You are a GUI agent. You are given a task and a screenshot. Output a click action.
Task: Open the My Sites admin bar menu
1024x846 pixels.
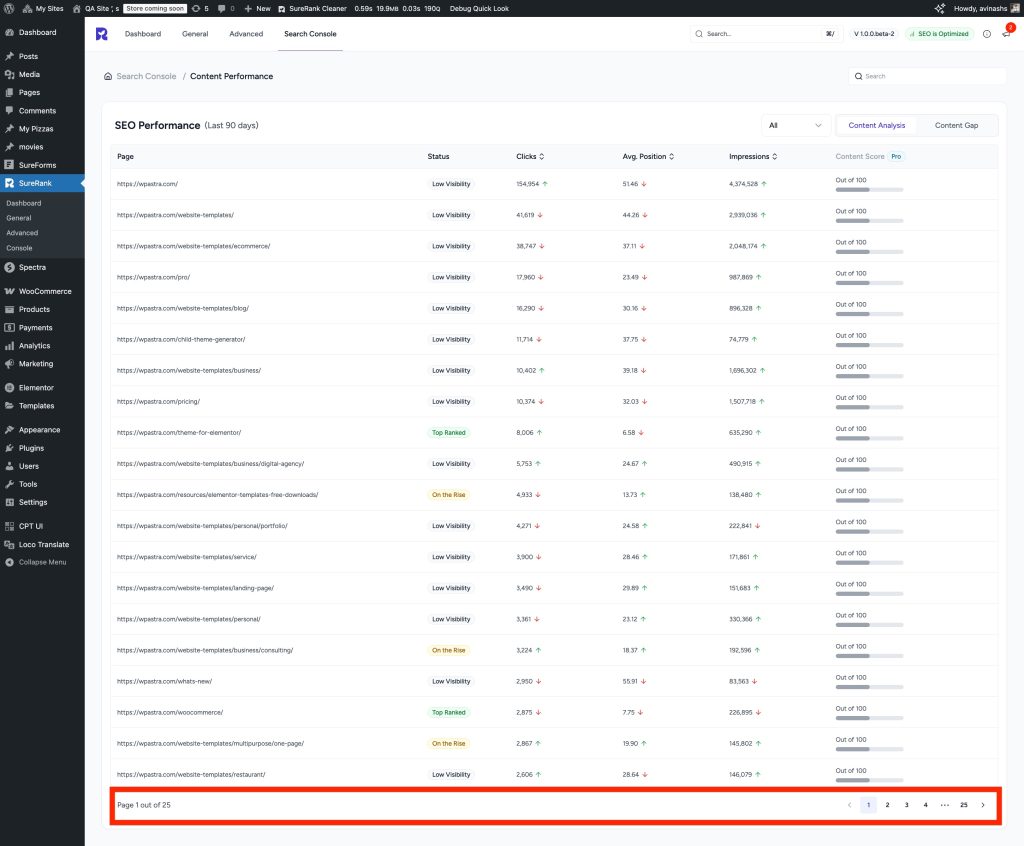coord(43,8)
